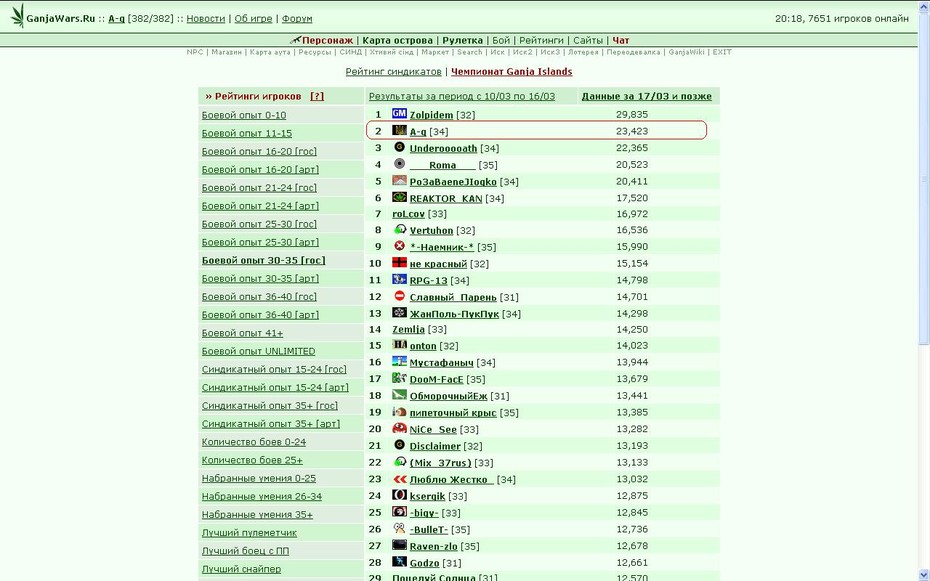Open the Набранные умения 26-34 rating

[262, 496]
